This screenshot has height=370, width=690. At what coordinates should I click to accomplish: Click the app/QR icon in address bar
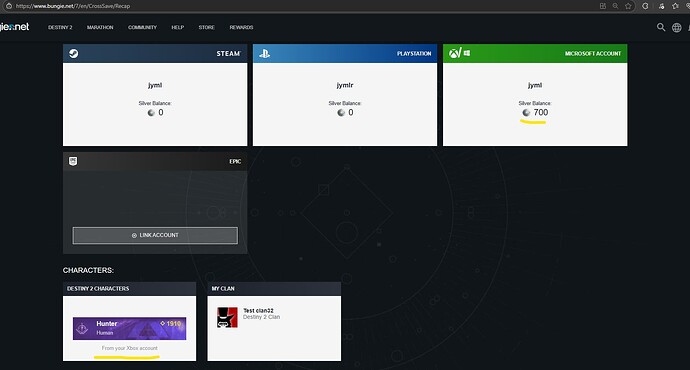602,6
